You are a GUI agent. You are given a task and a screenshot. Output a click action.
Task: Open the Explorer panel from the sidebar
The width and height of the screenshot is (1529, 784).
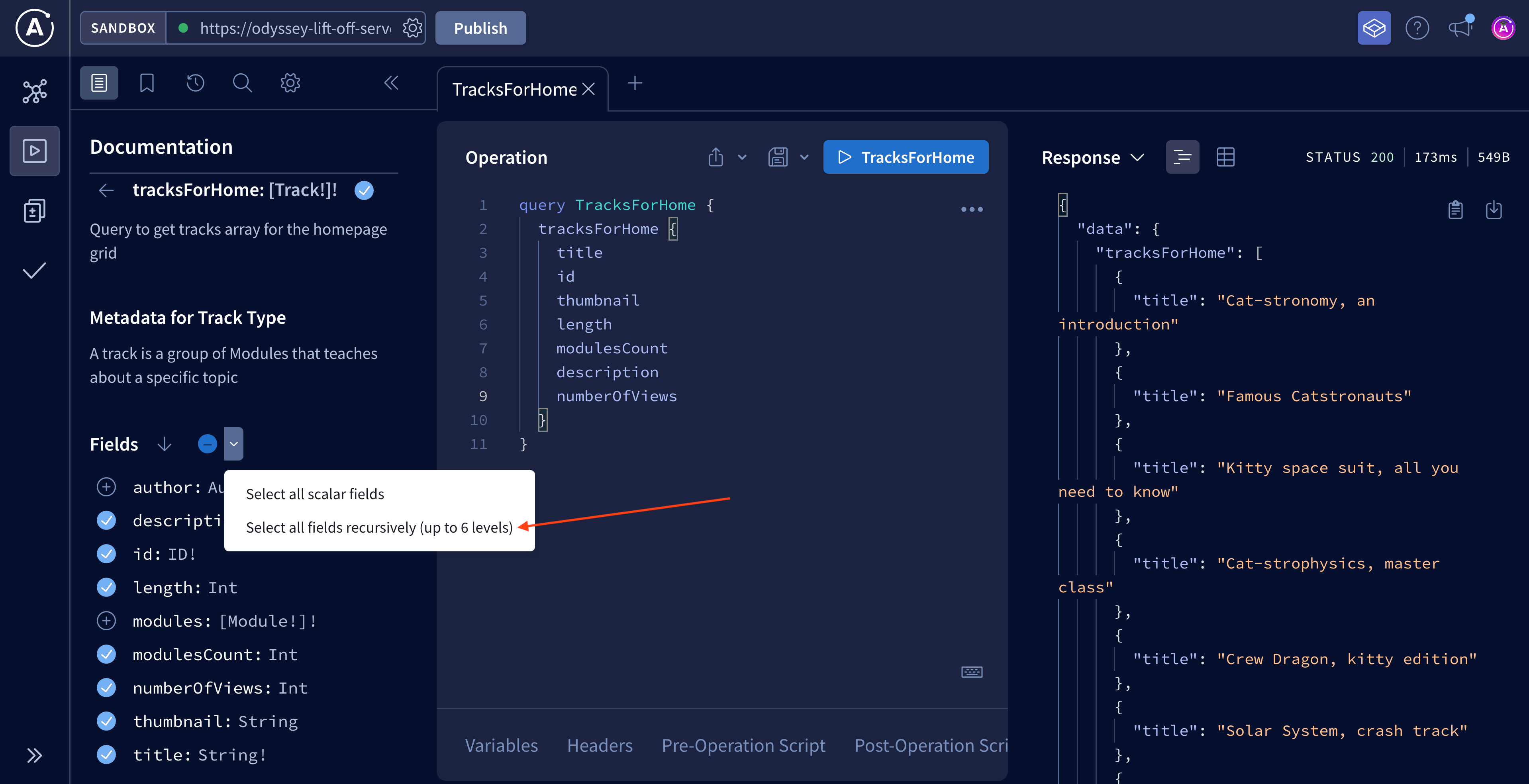(x=34, y=150)
